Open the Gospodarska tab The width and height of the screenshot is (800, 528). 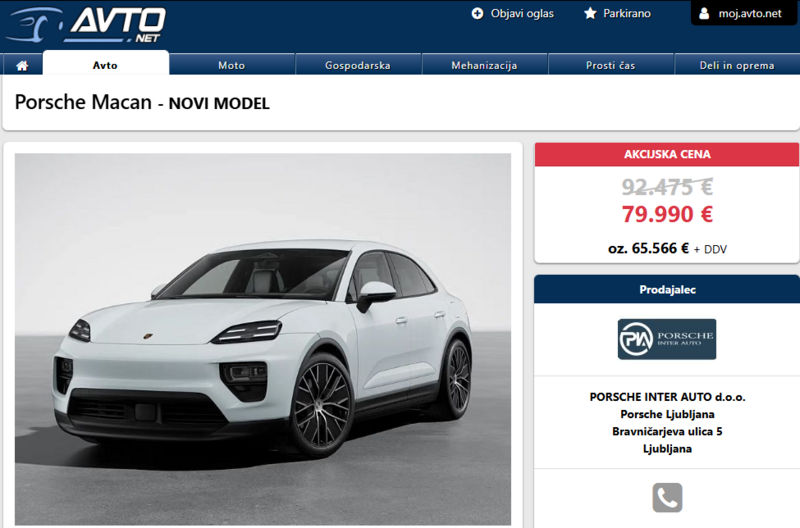[358, 65]
